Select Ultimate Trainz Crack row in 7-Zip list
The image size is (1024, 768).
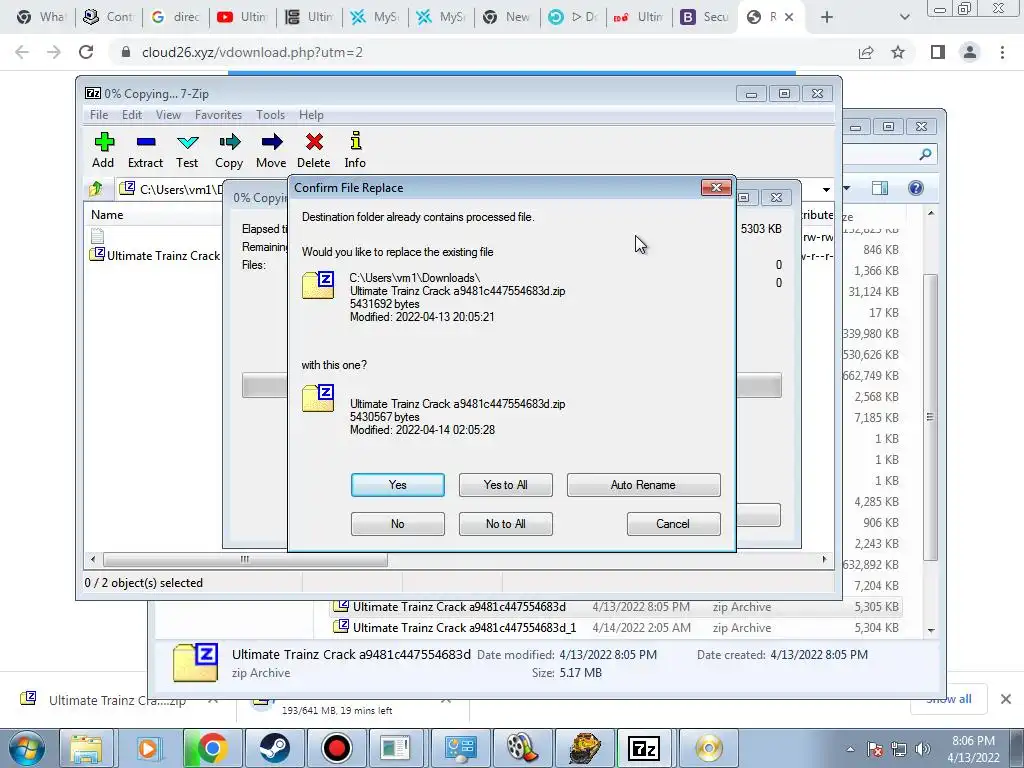155,255
